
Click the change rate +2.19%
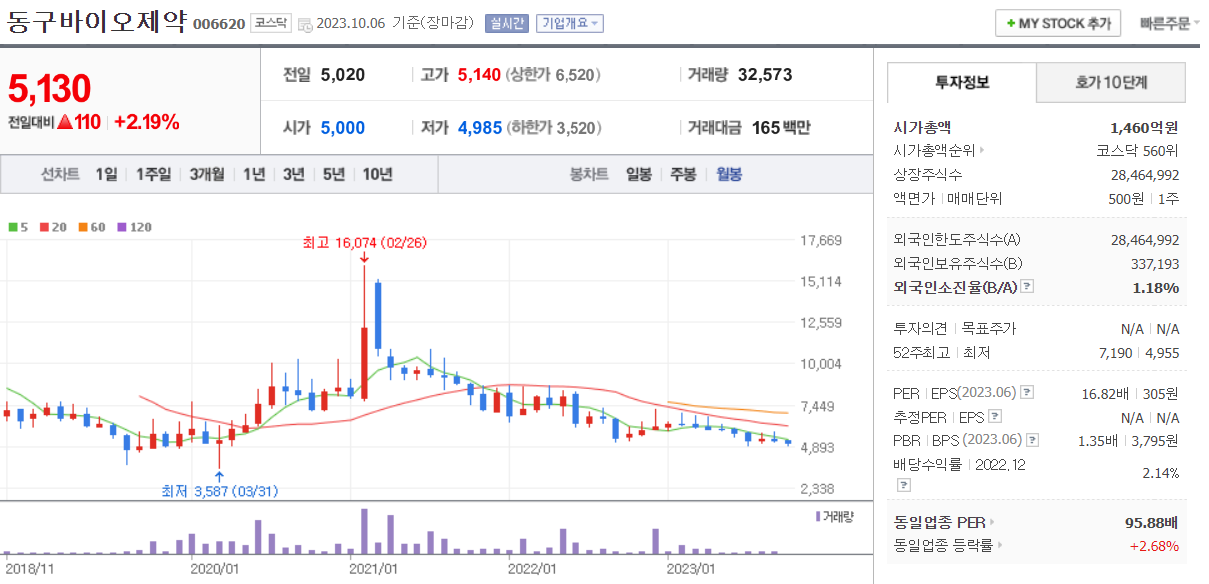pos(147,122)
